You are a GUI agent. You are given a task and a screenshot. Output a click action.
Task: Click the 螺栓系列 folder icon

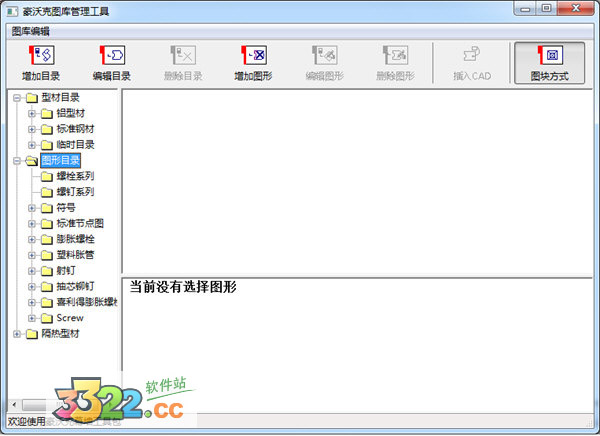[x=47, y=176]
